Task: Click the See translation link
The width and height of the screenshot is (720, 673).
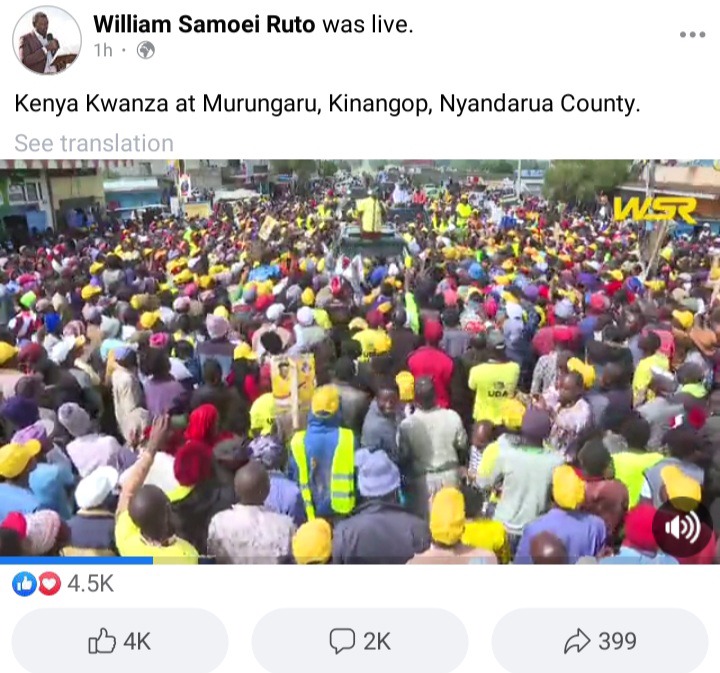Action: pos(94,143)
